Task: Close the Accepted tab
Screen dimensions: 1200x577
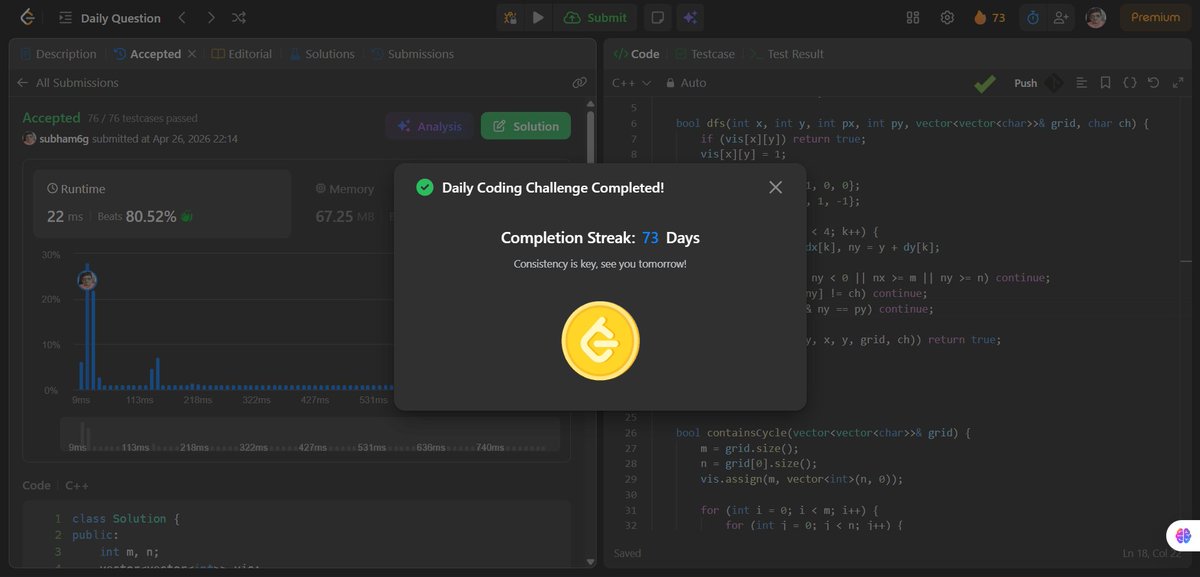Action: (192, 54)
